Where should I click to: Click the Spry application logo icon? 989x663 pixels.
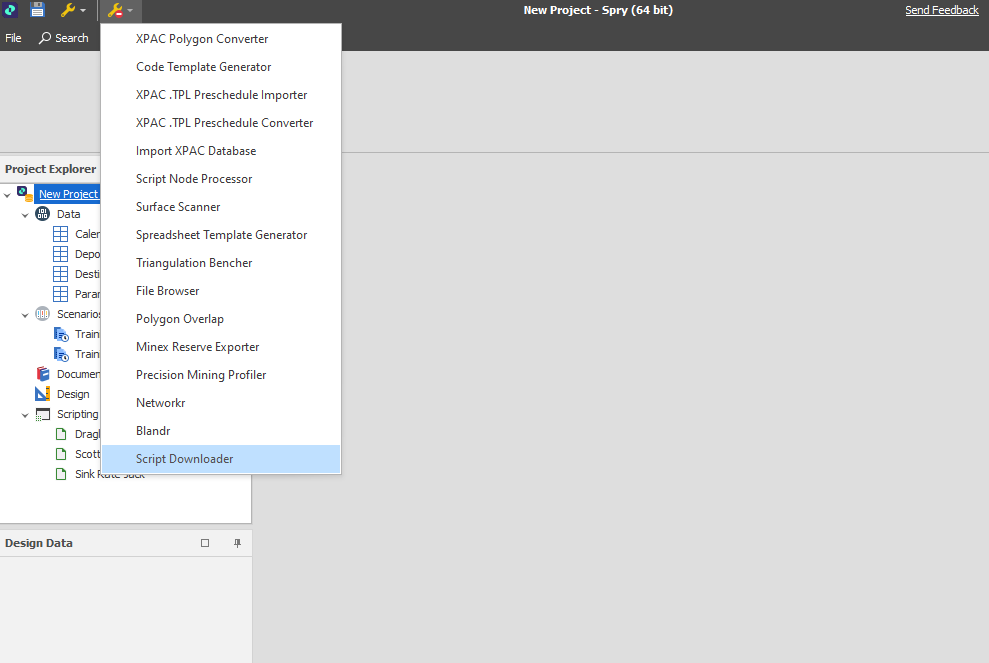pyautogui.click(x=10, y=10)
